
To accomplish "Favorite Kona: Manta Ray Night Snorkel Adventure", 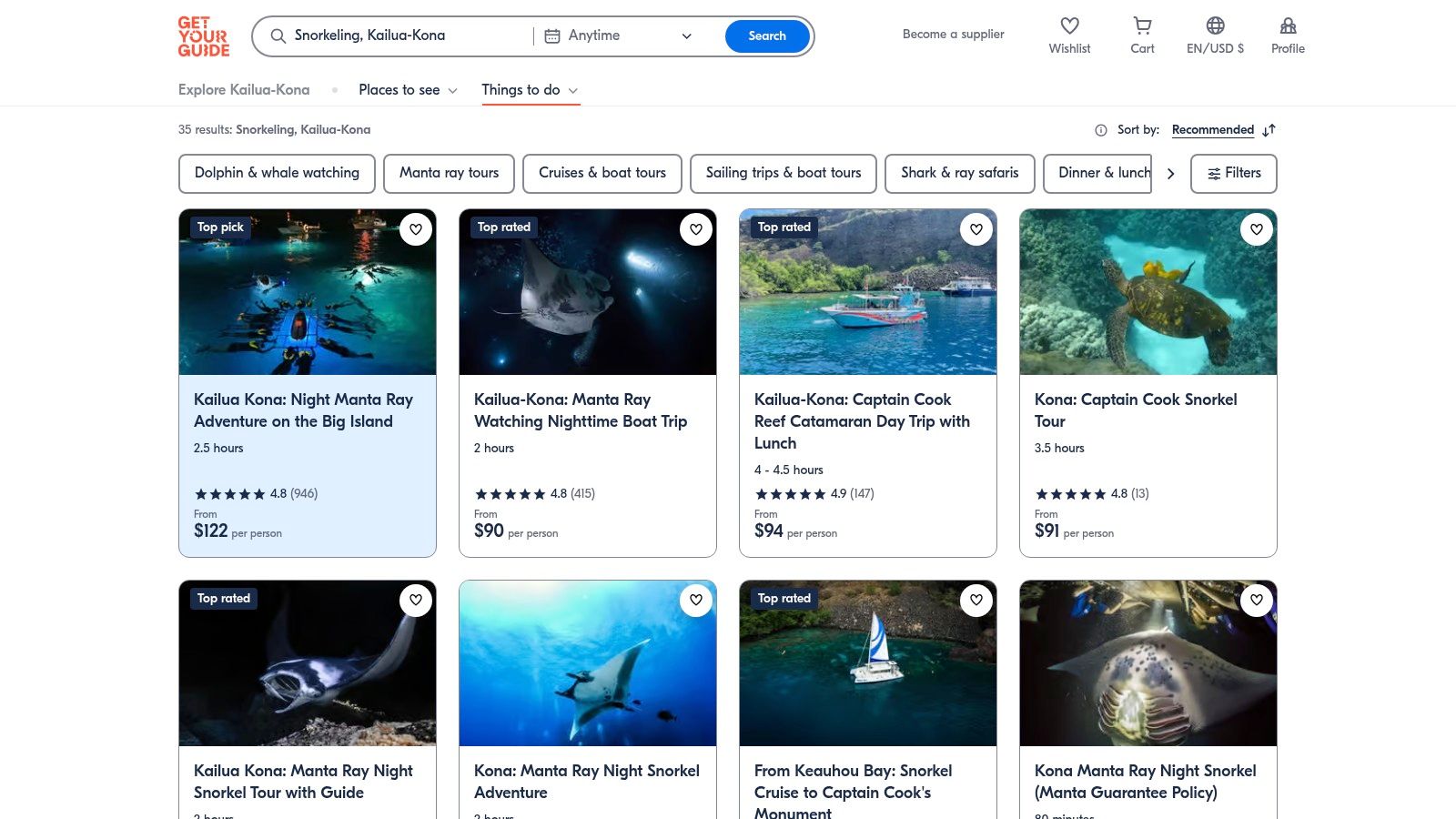I will (696, 600).
